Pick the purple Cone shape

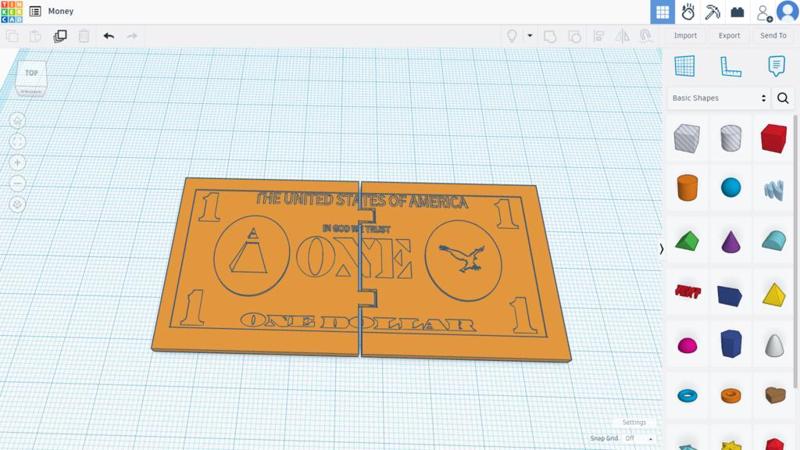[731, 241]
